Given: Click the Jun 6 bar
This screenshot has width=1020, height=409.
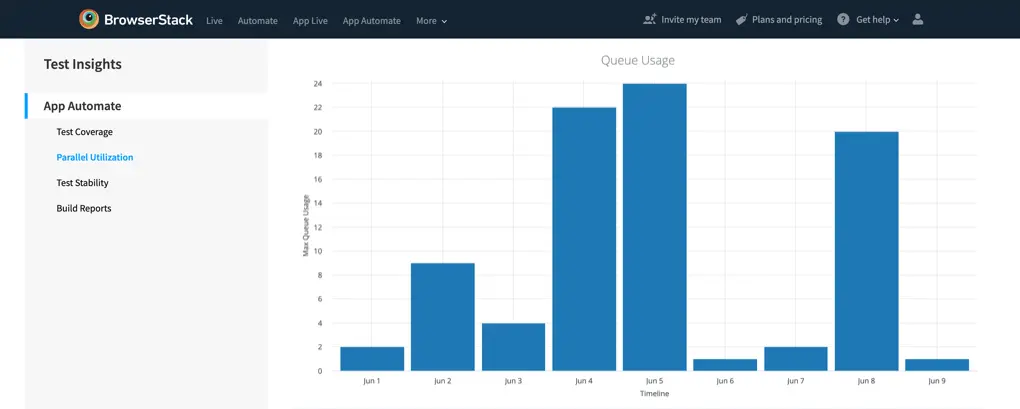Looking at the screenshot, I should [725, 365].
